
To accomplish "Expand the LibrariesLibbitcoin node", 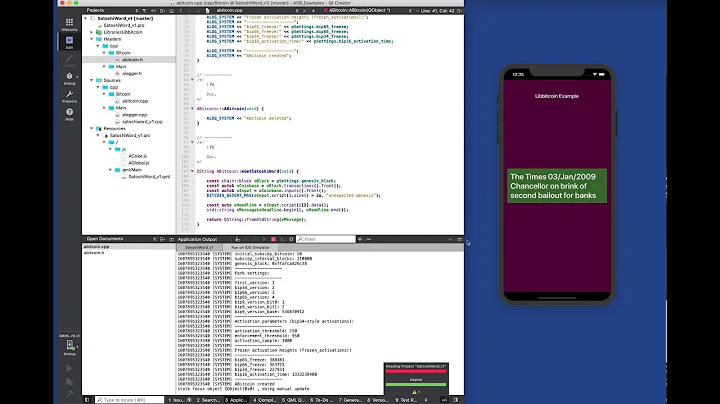I will click(x=91, y=32).
